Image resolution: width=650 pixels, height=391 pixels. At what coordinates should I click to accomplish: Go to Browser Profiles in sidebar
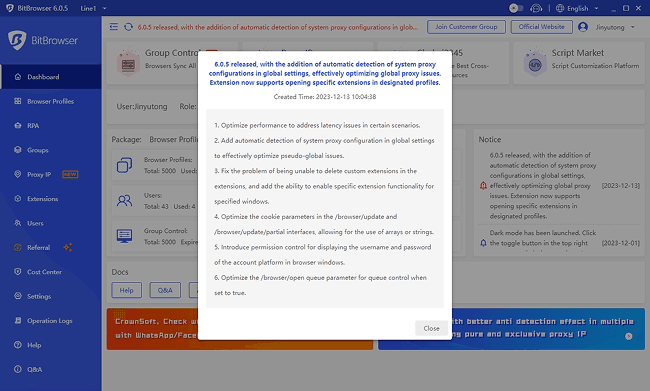point(51,101)
